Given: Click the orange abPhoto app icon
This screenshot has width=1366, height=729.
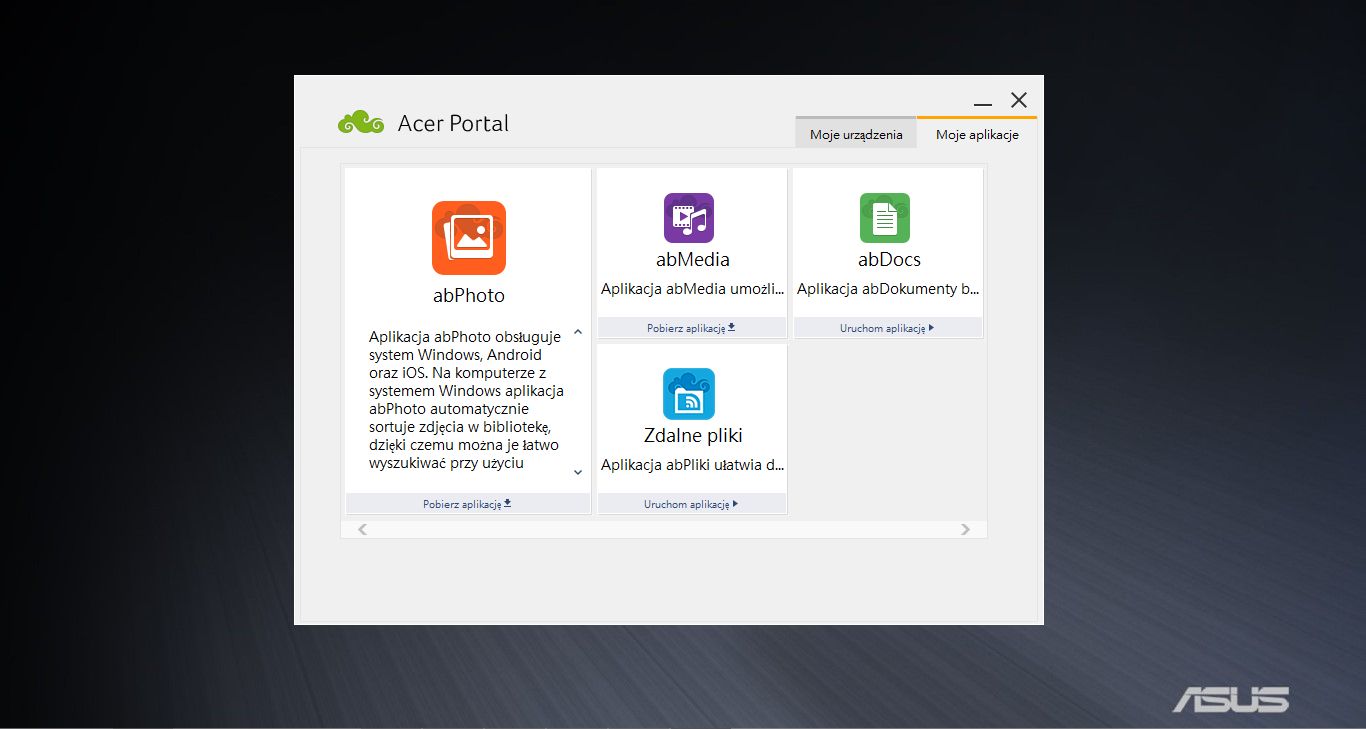Looking at the screenshot, I should coord(469,238).
